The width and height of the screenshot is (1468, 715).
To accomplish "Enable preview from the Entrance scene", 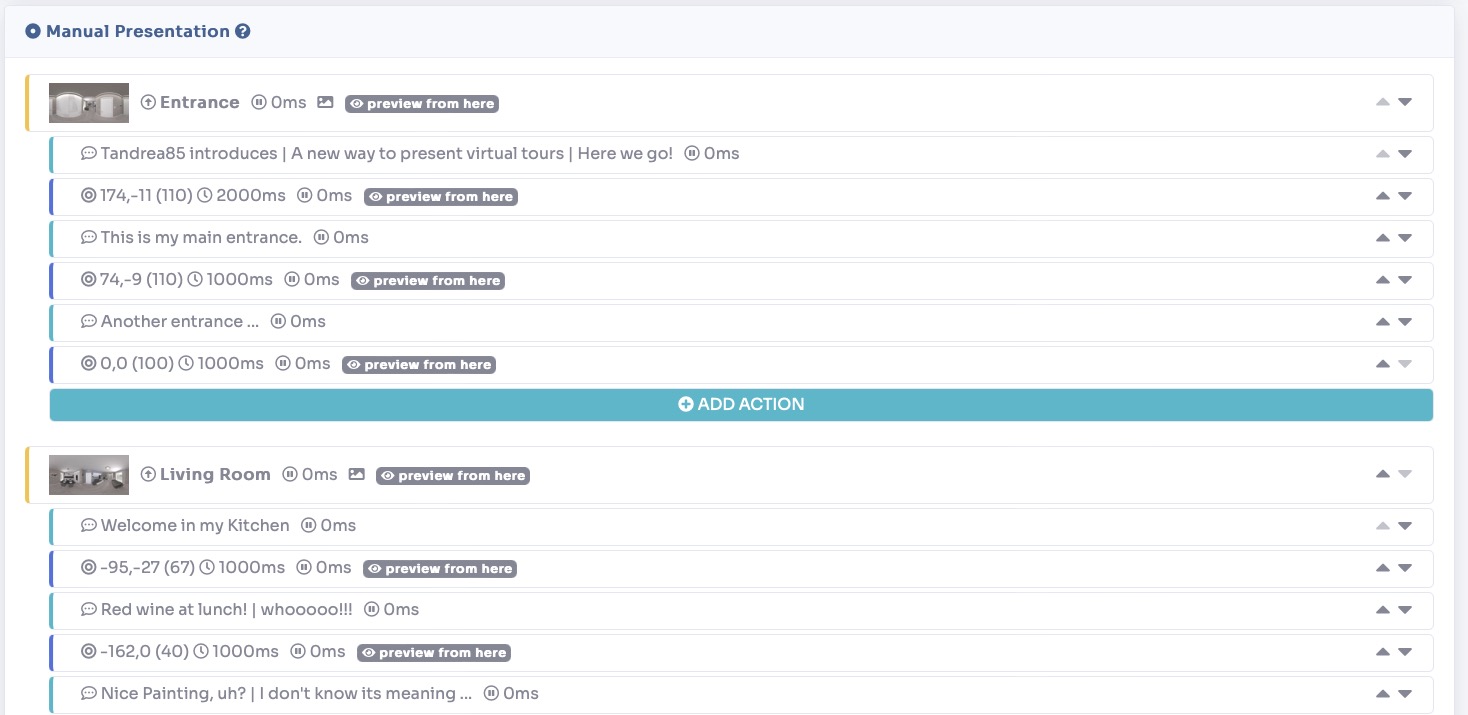I will coord(422,103).
